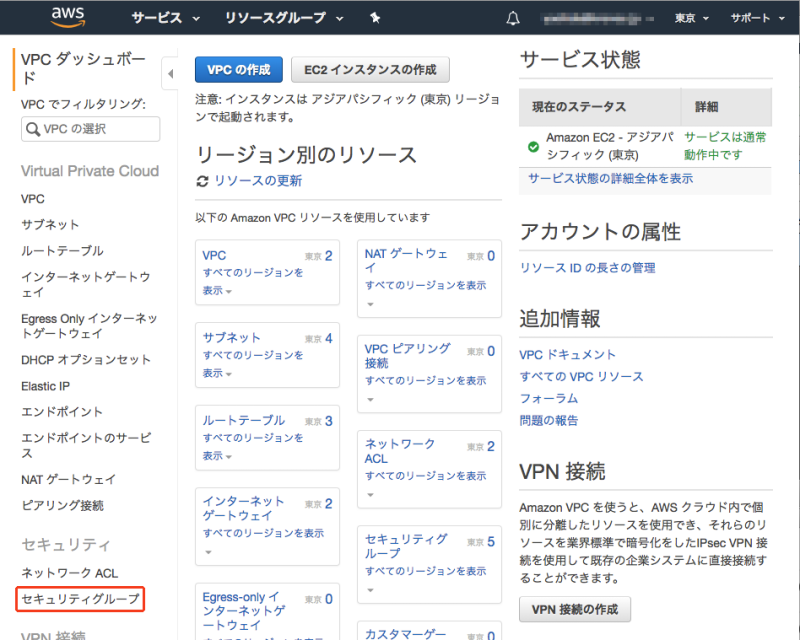Viewport: 800px width, 640px height.
Task: Click リソース ID の長さの管理 link
Action: 587,267
